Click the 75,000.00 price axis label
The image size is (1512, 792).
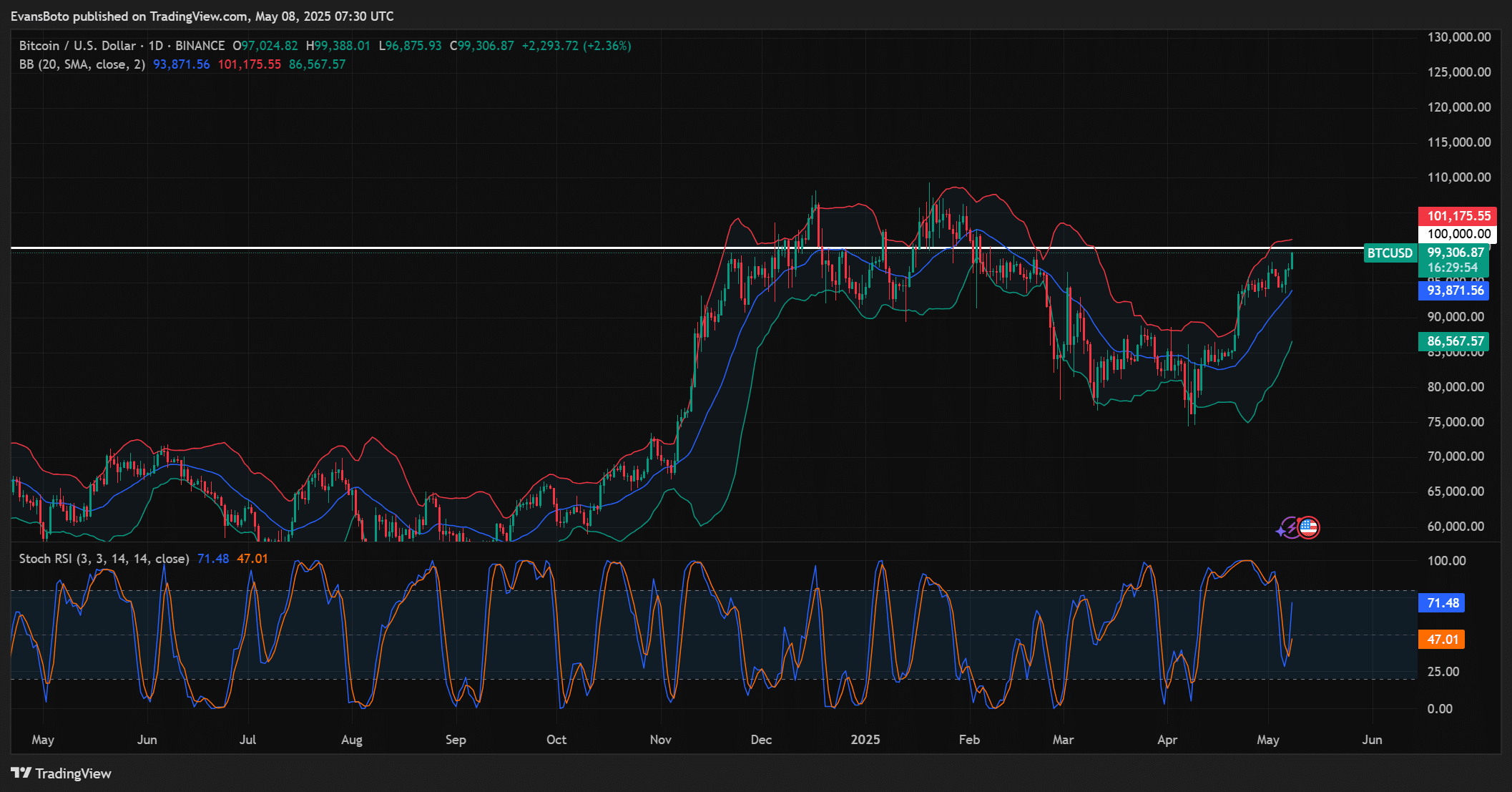pos(1455,422)
